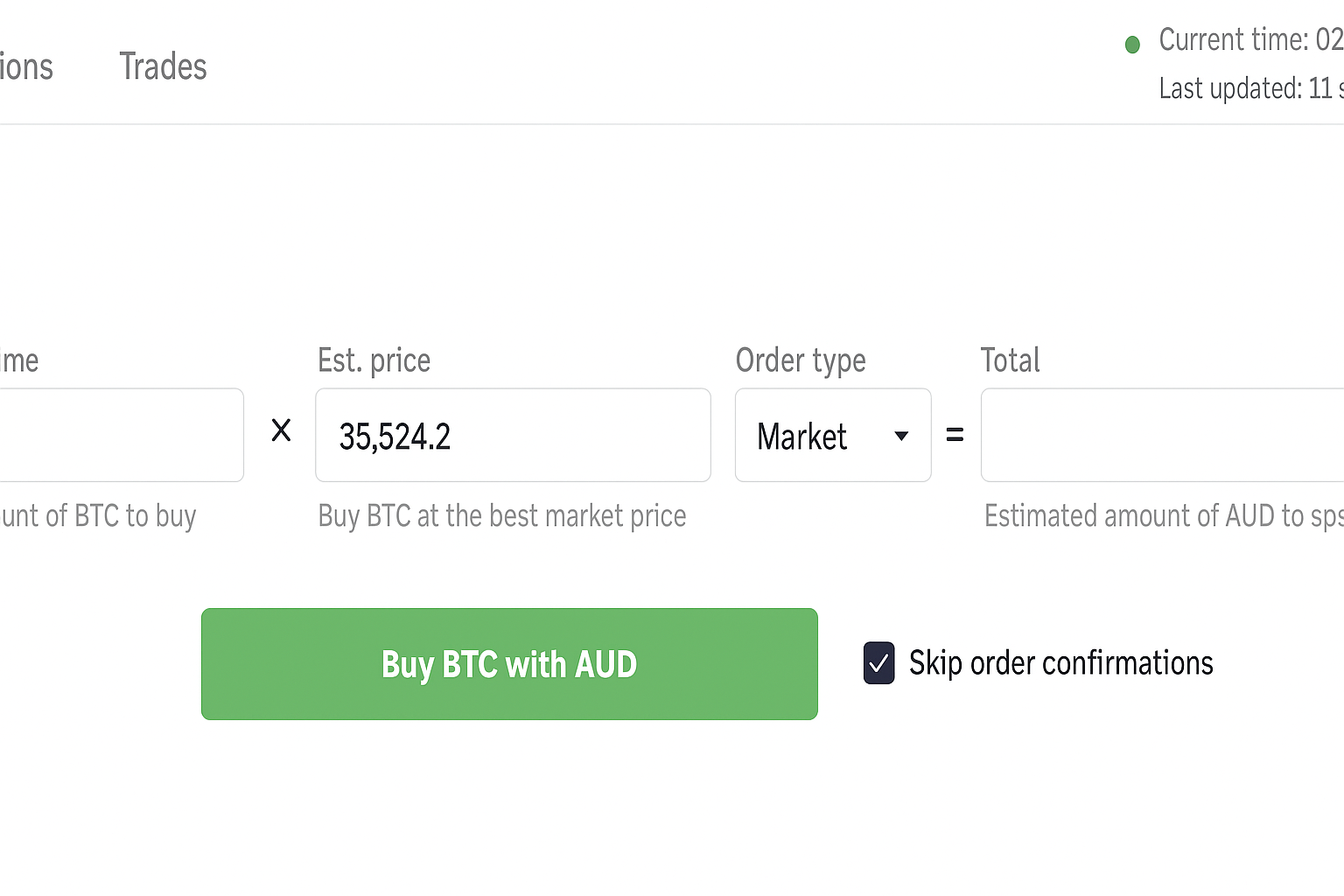Viewport: 1344px width, 896px height.
Task: Click the Est. price field showing 35,524.2
Action: click(x=513, y=435)
